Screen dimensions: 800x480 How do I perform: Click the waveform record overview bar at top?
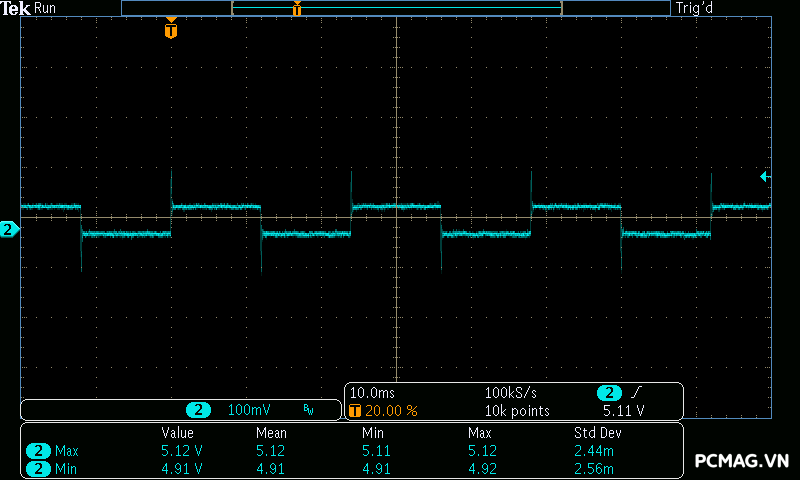point(395,8)
